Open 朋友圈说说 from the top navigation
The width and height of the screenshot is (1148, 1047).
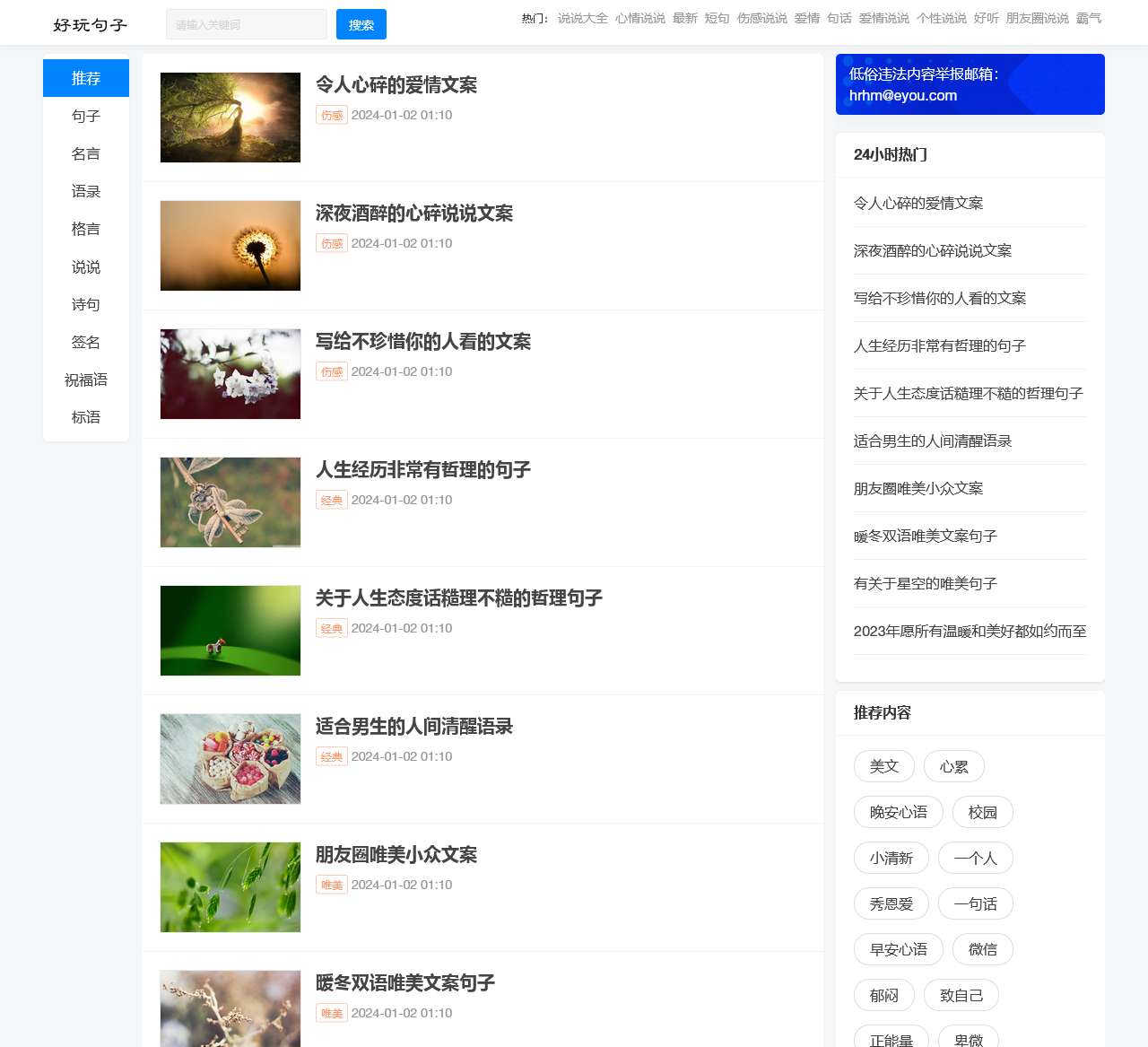(x=1037, y=18)
